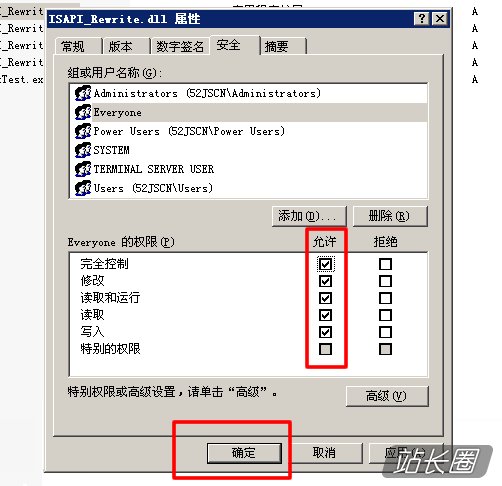The image size is (502, 486).
Task: Confirm with the 确定 button
Action: point(244,453)
